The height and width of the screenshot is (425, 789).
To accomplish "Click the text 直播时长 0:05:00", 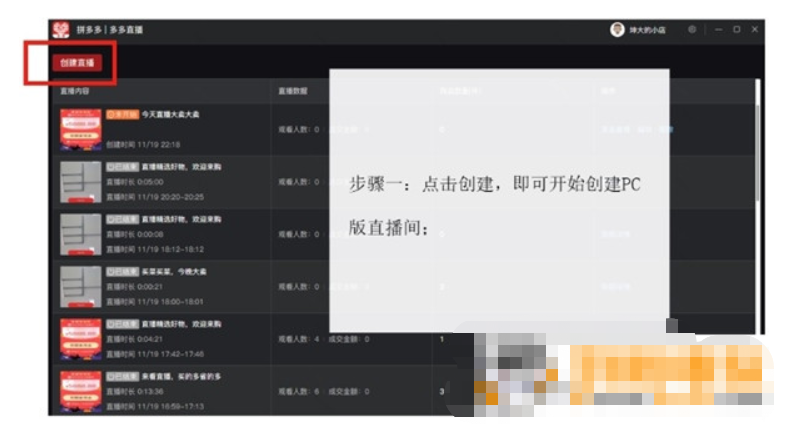I will tap(135, 182).
